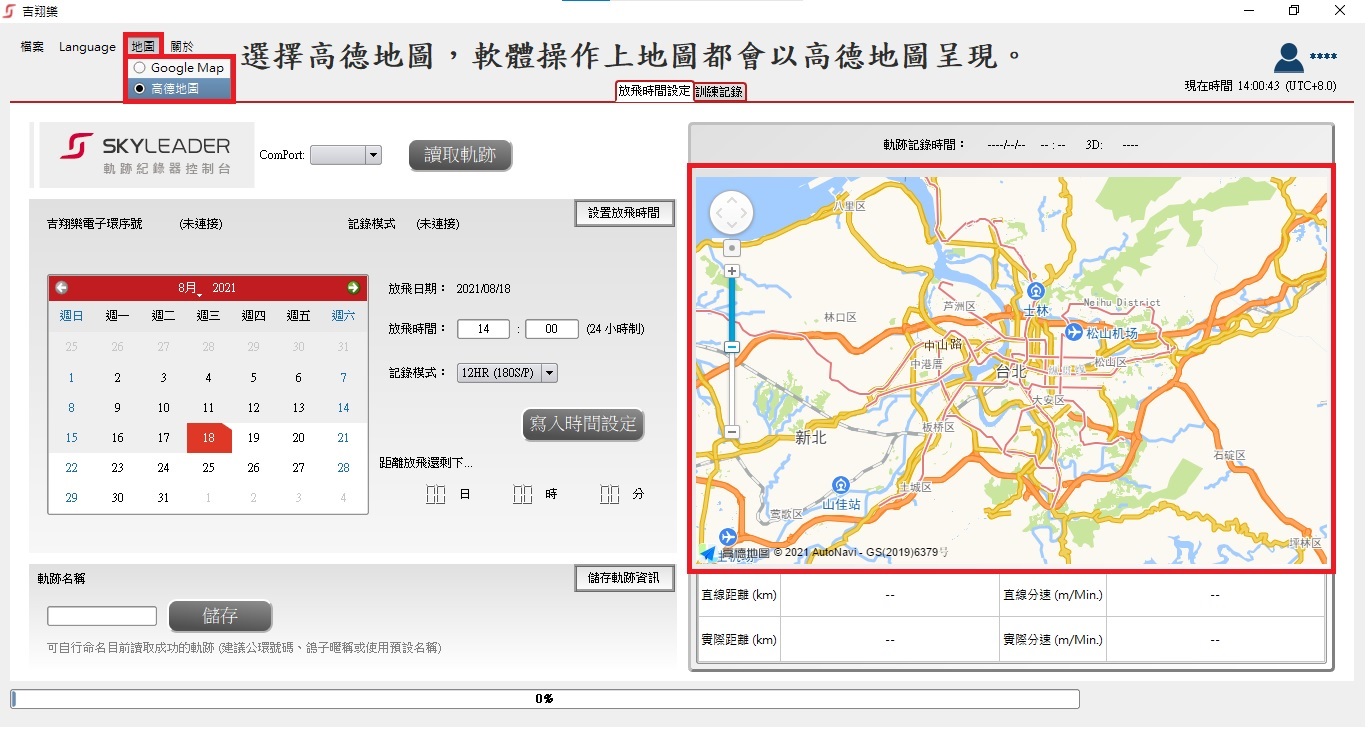Click the map zoom slider handle
The width and height of the screenshot is (1370, 732).
(x=732, y=346)
